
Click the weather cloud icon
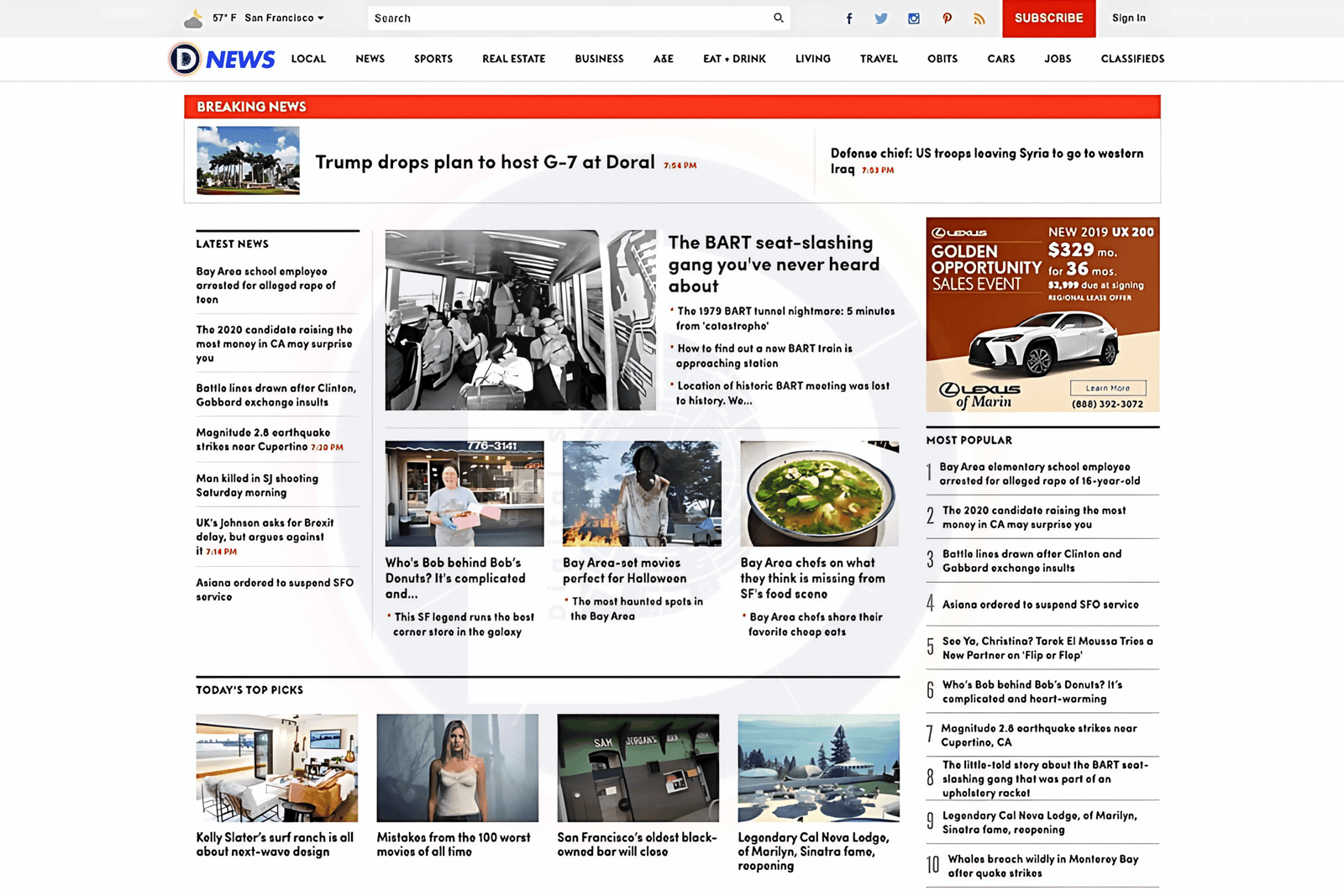[194, 18]
